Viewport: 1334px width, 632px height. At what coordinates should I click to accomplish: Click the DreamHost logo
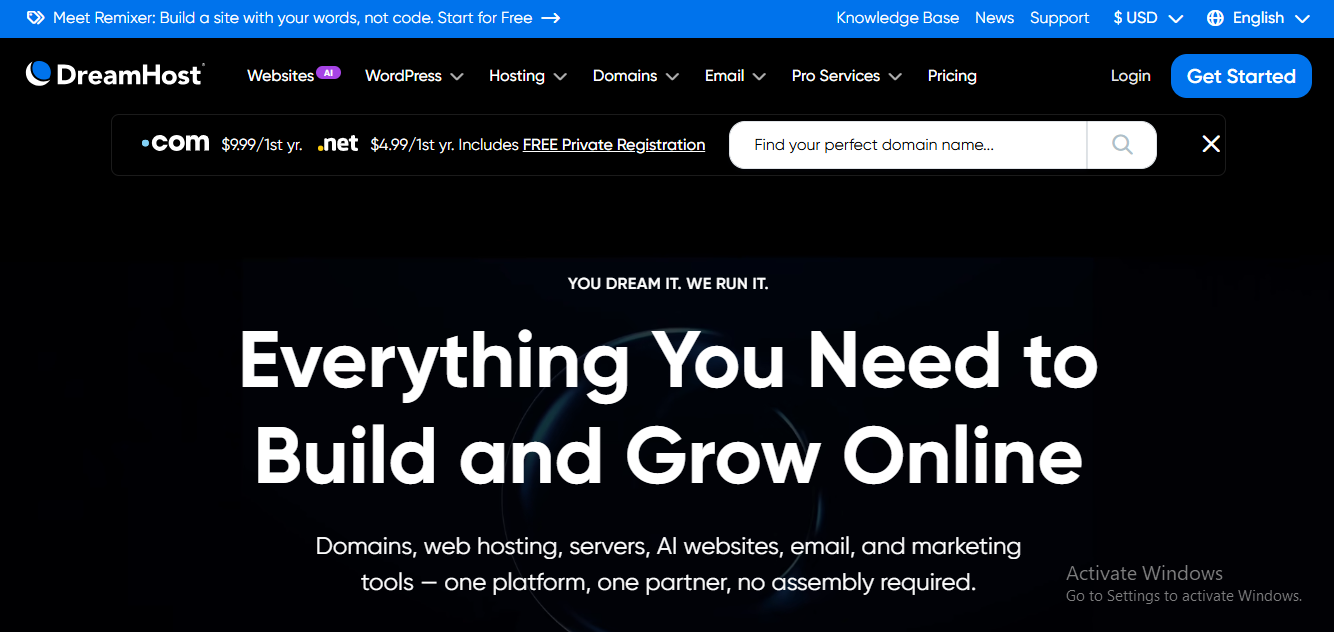pyautogui.click(x=115, y=74)
